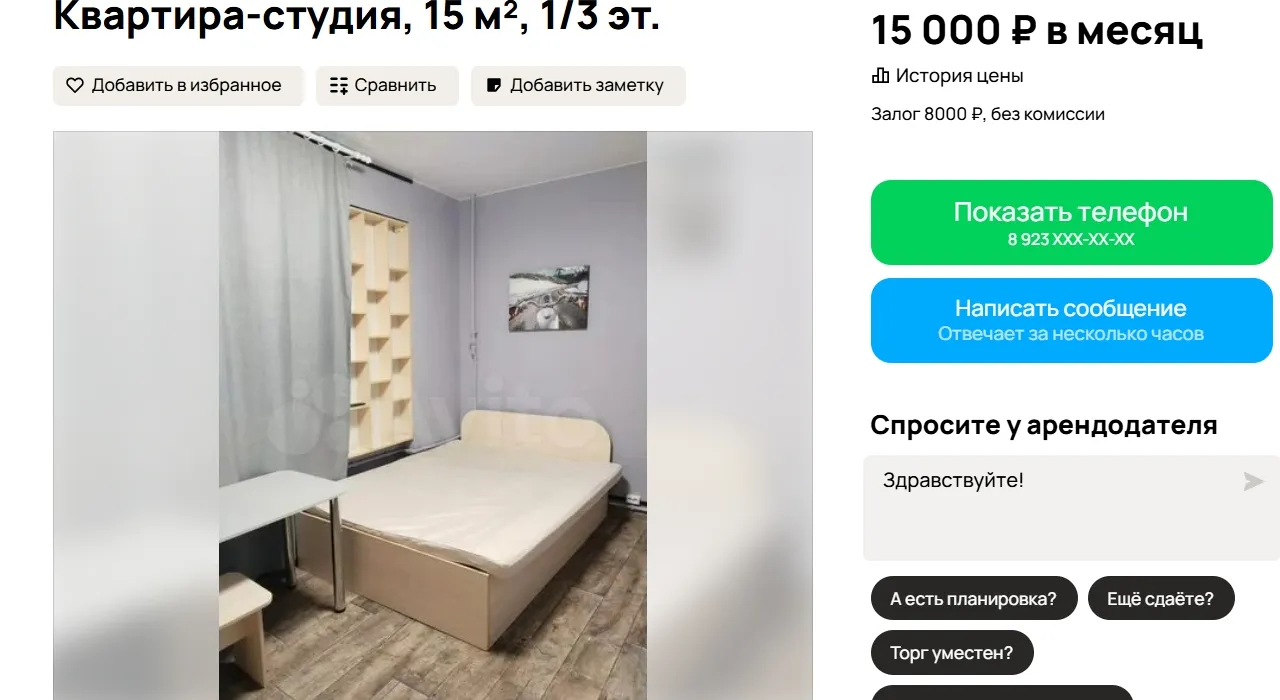Click the Залог 8000 ₽ deposit line
The height and width of the screenshot is (700, 1280).
(988, 114)
